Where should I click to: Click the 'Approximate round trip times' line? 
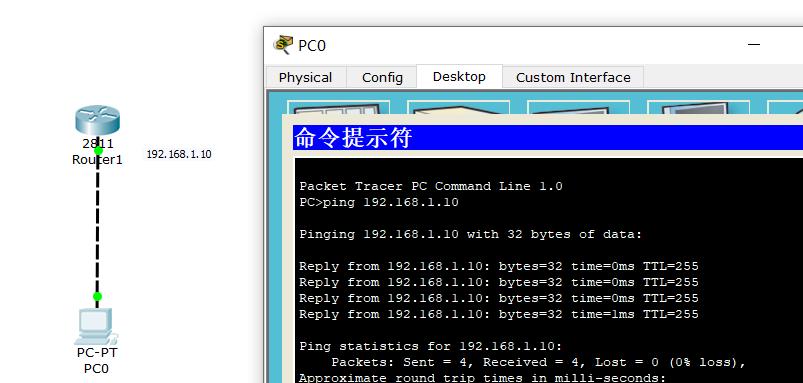click(482, 378)
